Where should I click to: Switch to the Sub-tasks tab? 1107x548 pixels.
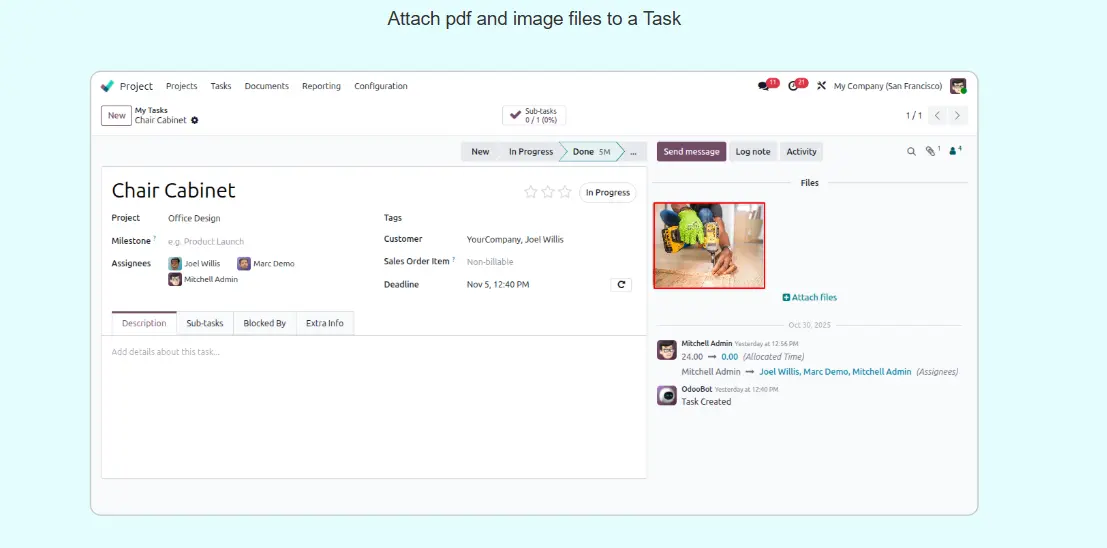(205, 323)
